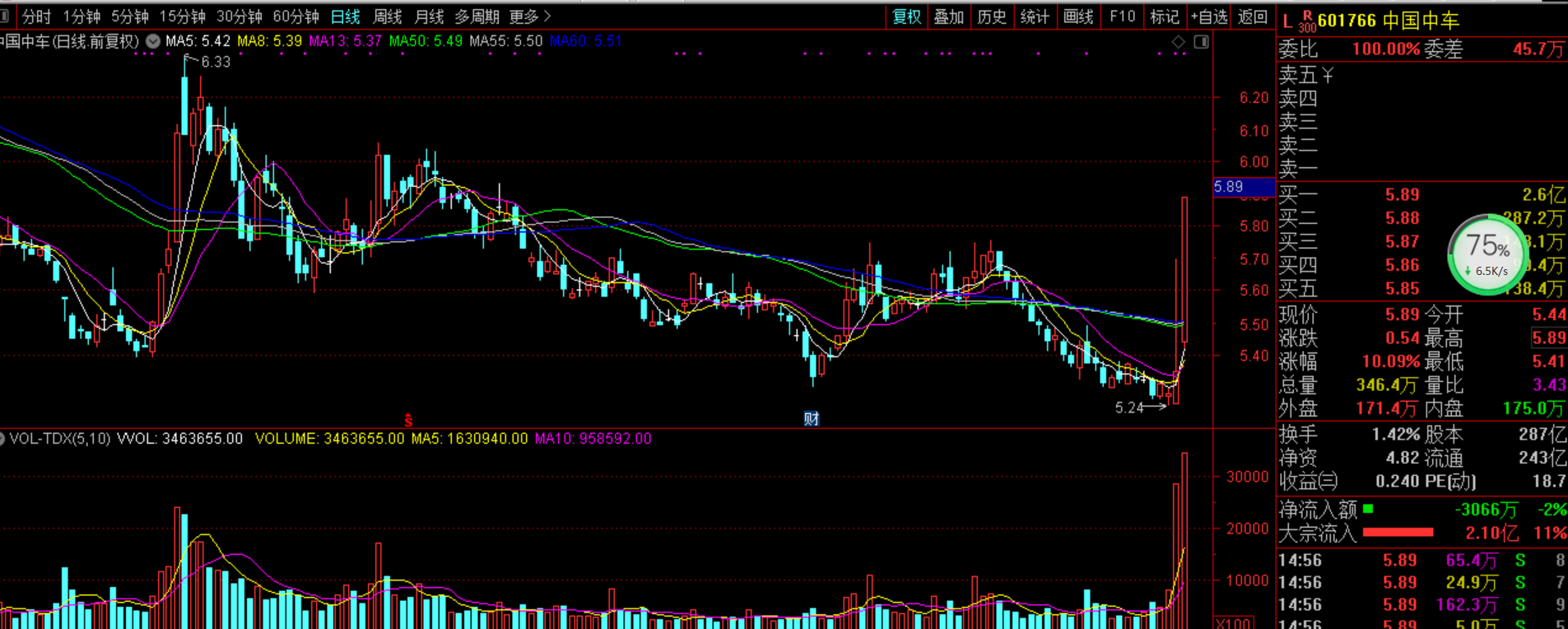Activate the 画线 drawing tools

[1078, 16]
